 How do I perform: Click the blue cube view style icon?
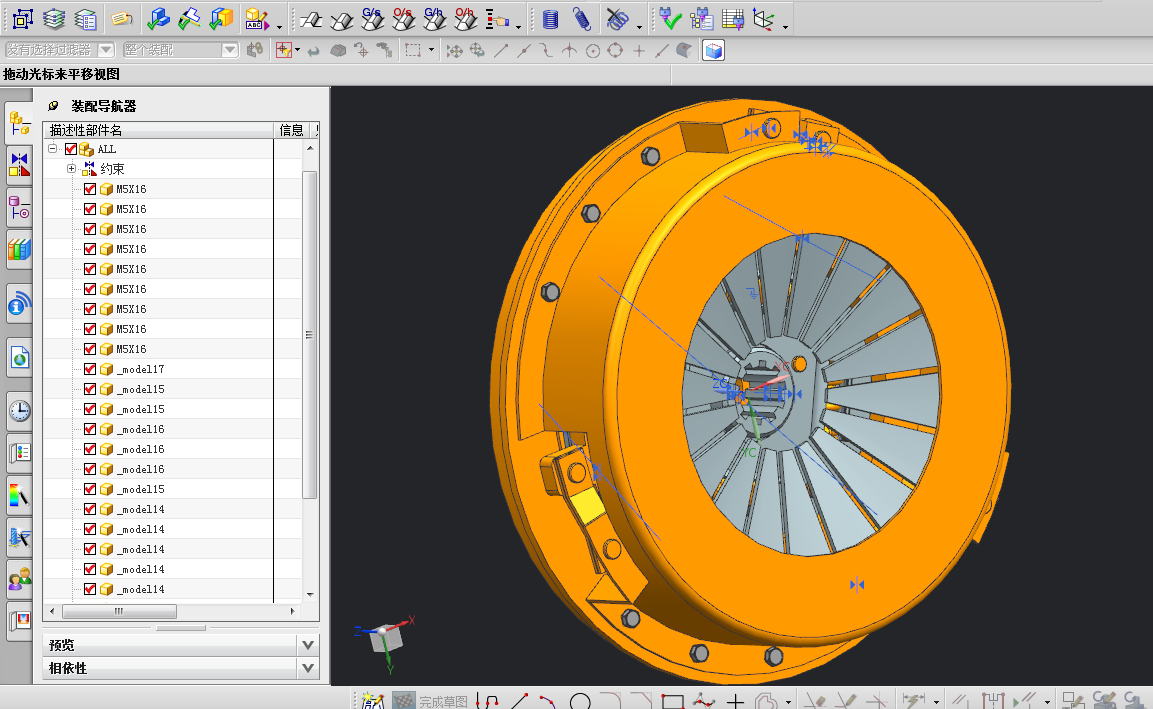tap(713, 50)
